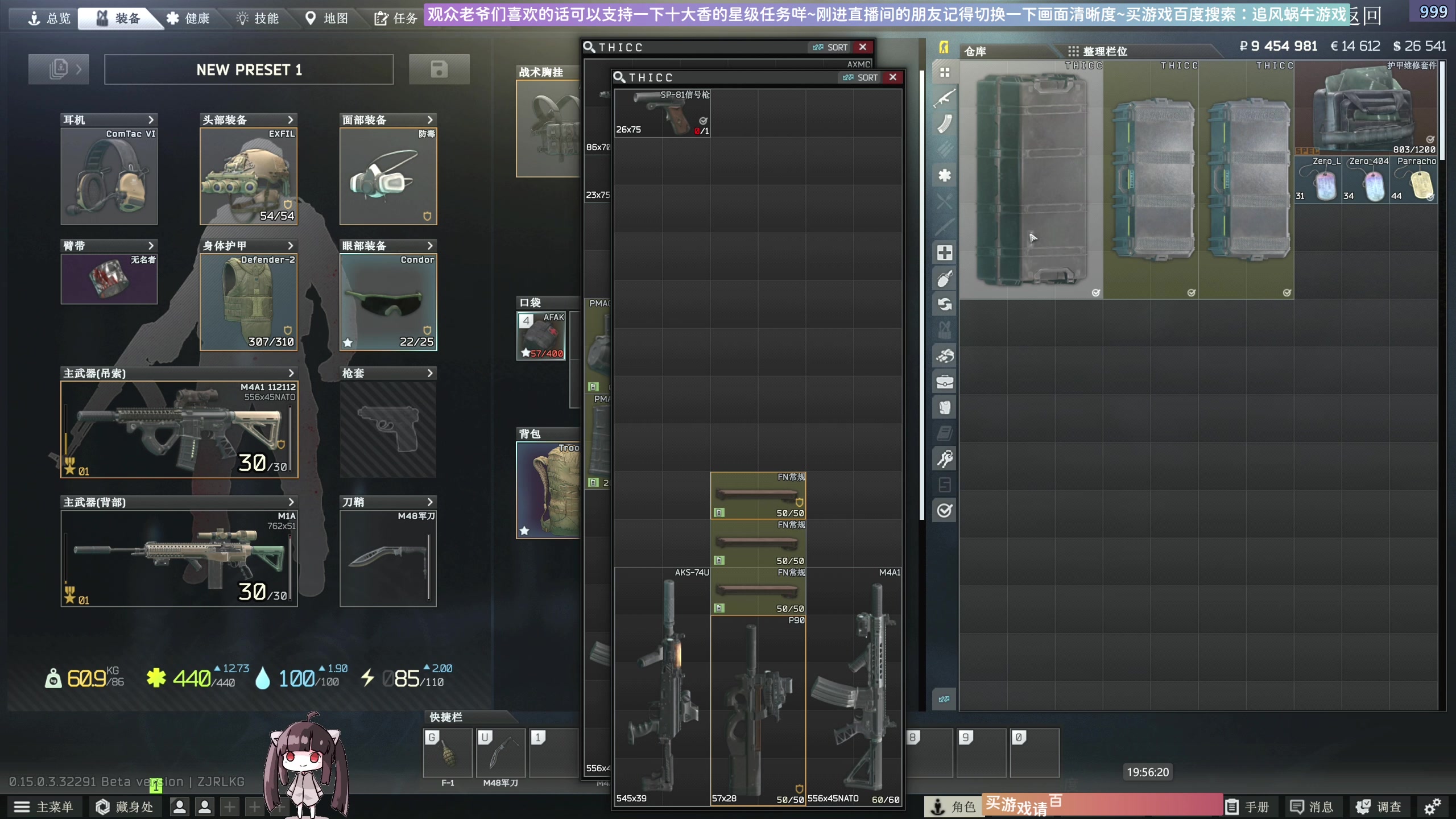The height and width of the screenshot is (819, 1456).
Task: Click the 整理栏位 organize stash button
Action: tap(1098, 51)
